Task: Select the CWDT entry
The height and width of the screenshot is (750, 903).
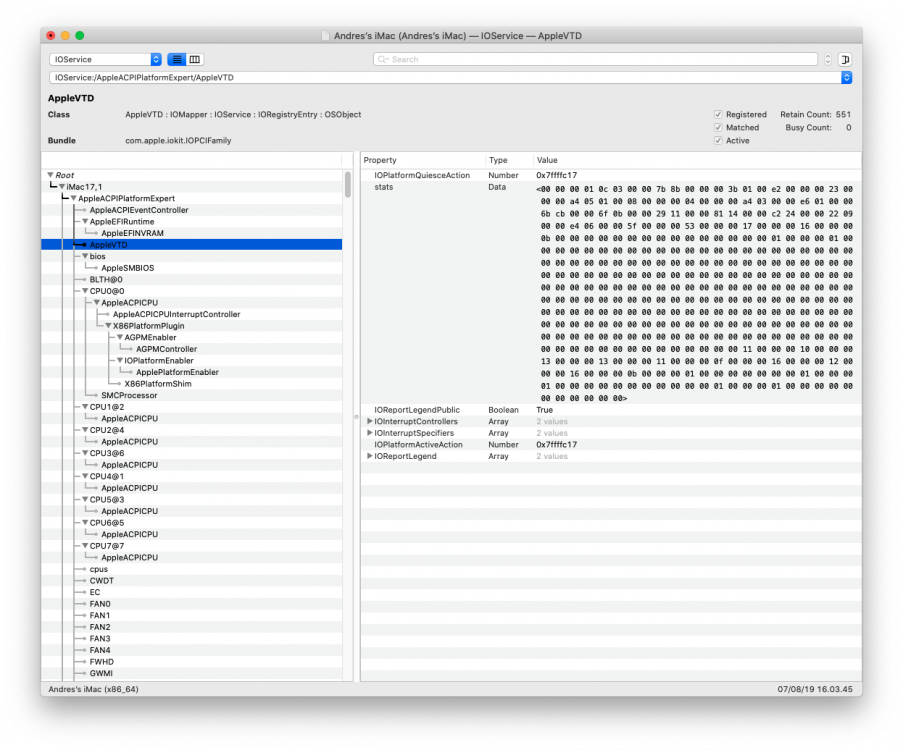Action: click(x=101, y=581)
